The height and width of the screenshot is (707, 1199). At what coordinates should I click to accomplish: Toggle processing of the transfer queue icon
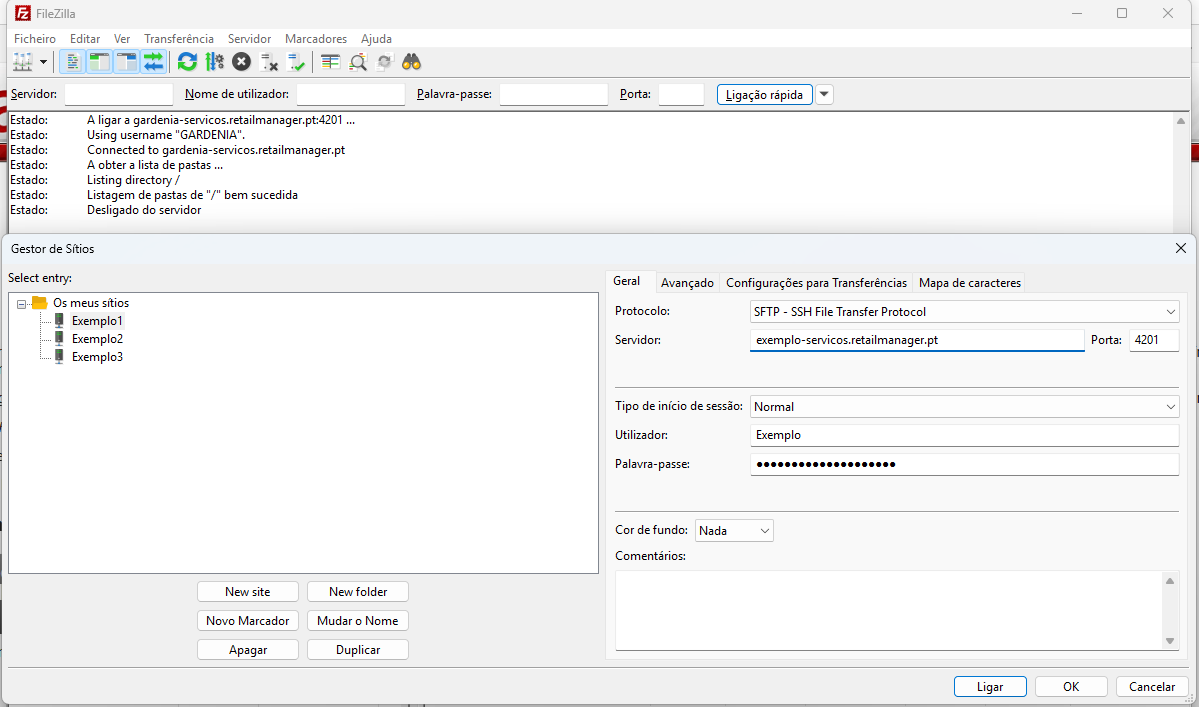215,62
